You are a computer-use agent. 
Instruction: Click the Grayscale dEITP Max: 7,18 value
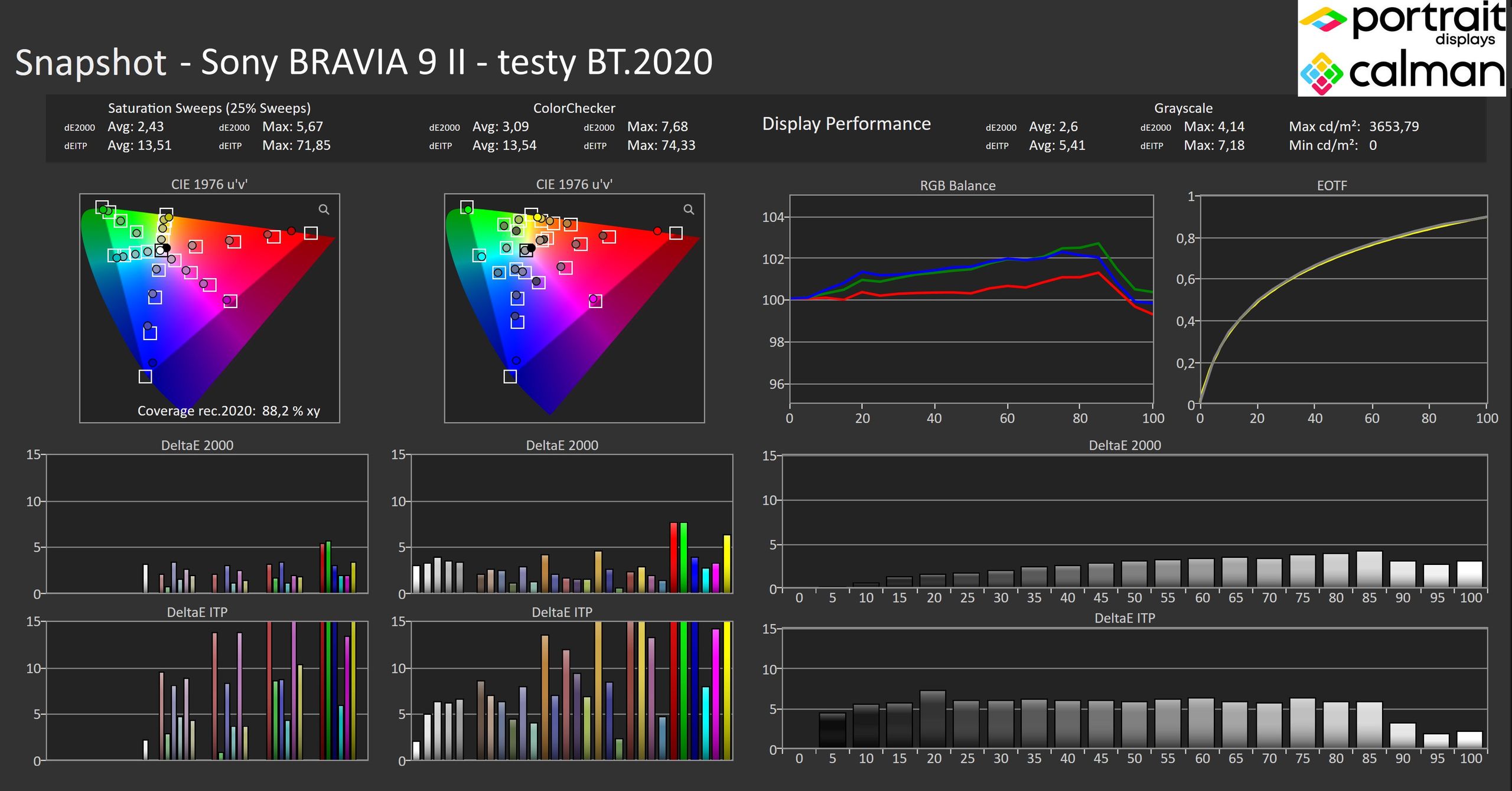click(1214, 145)
